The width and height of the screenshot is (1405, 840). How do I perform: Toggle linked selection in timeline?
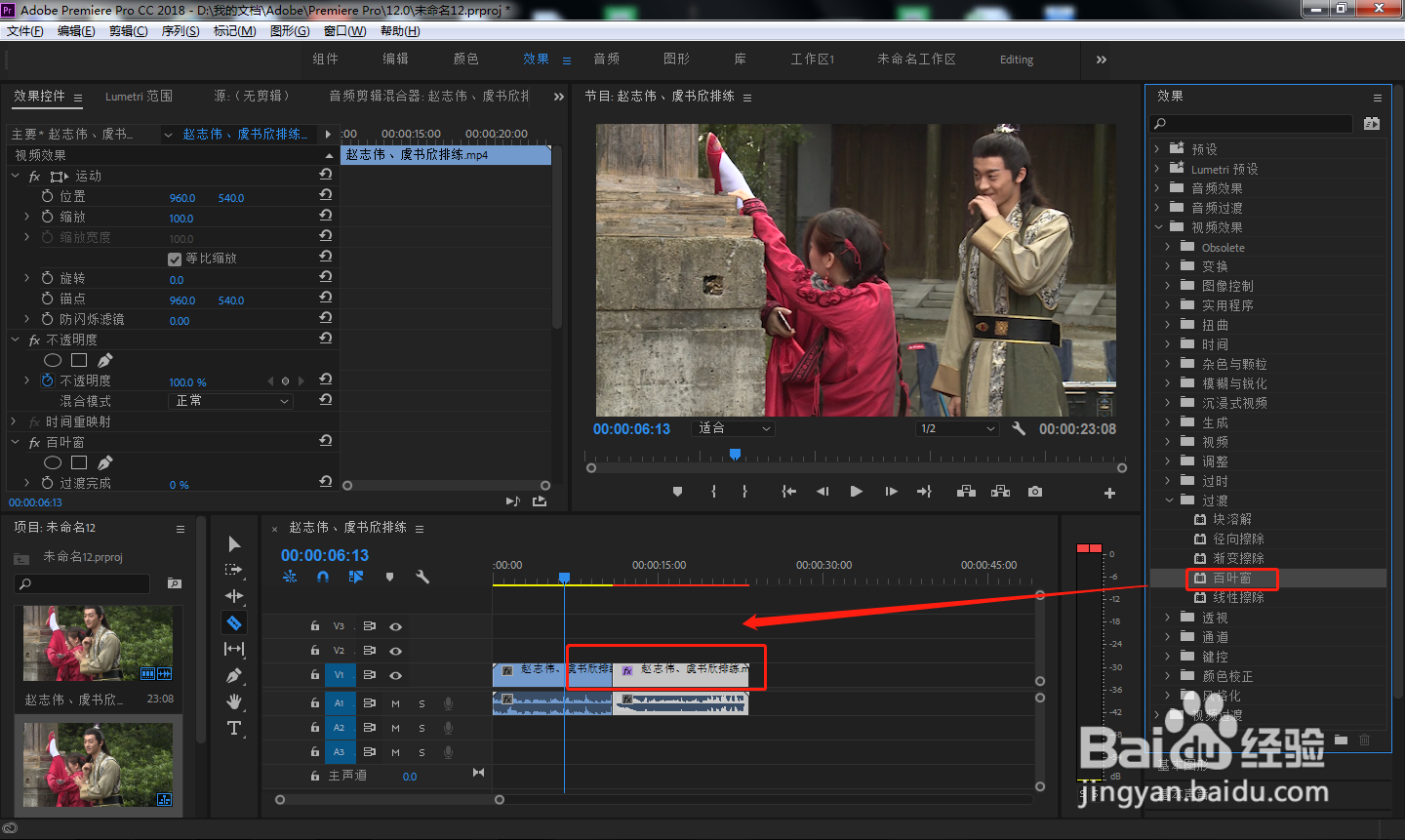pos(356,577)
